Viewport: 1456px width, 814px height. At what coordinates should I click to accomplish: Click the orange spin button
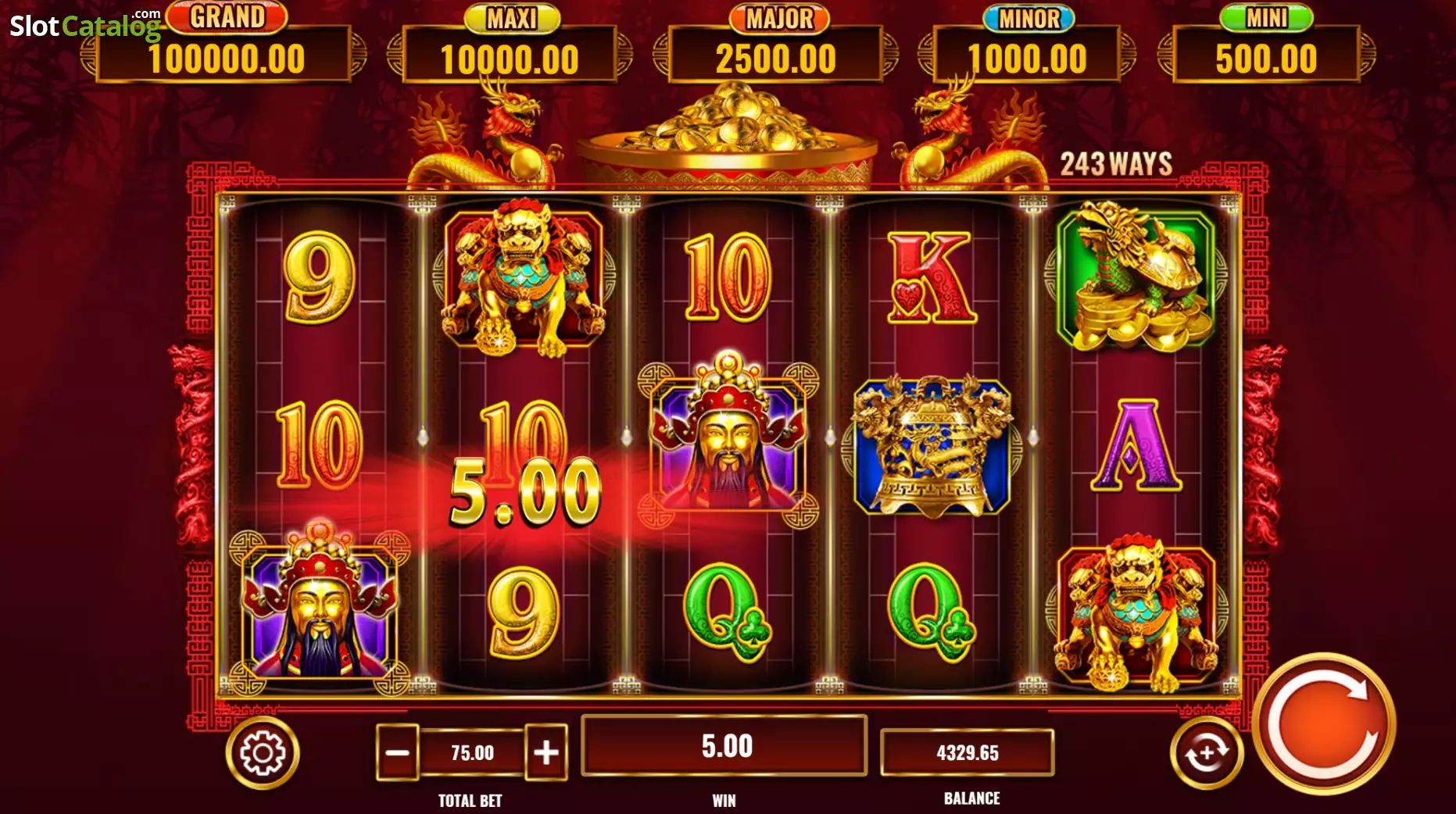[x=1324, y=723]
